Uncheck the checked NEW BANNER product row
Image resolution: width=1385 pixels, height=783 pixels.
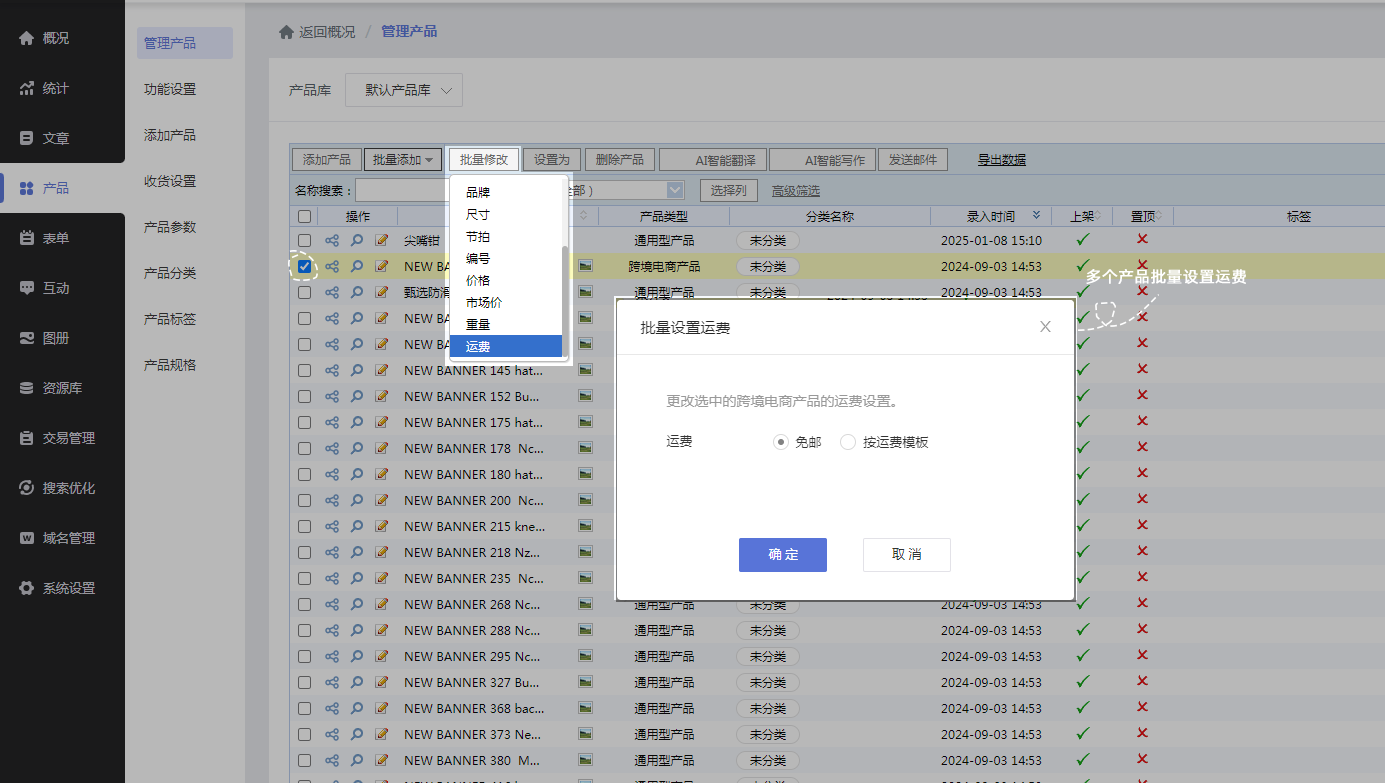pos(304,267)
